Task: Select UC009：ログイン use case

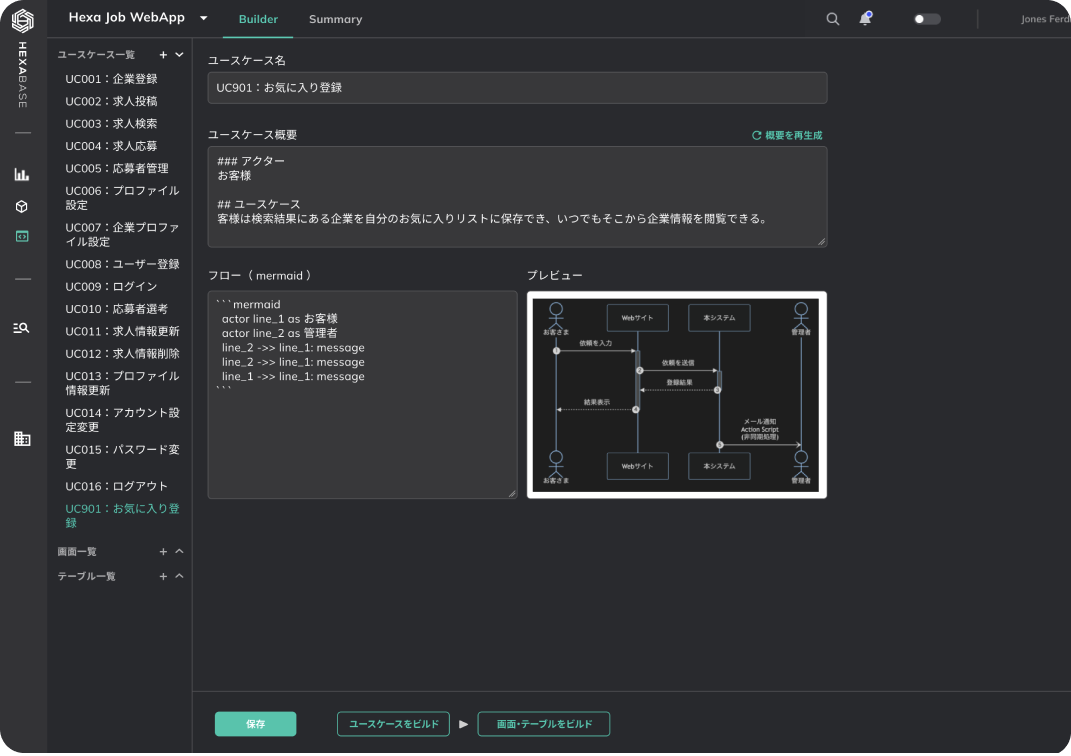Action: (111, 287)
